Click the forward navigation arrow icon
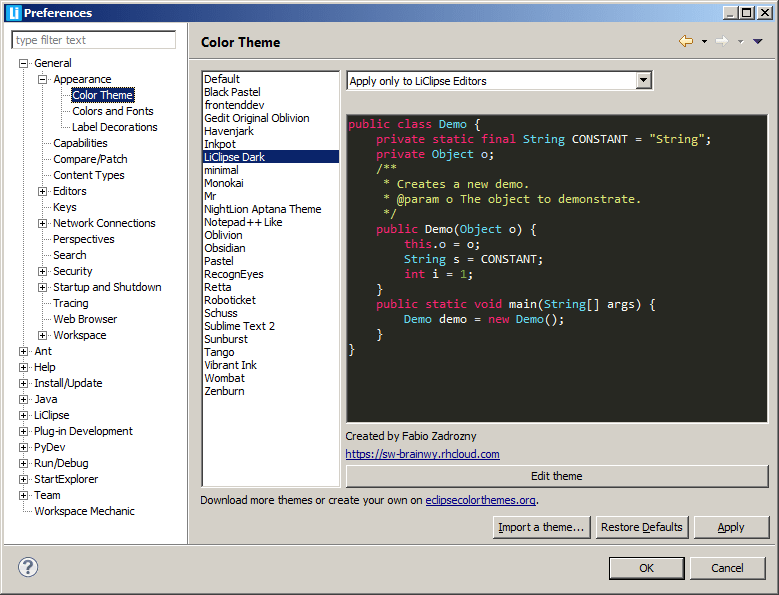This screenshot has height=595, width=779. point(722,41)
